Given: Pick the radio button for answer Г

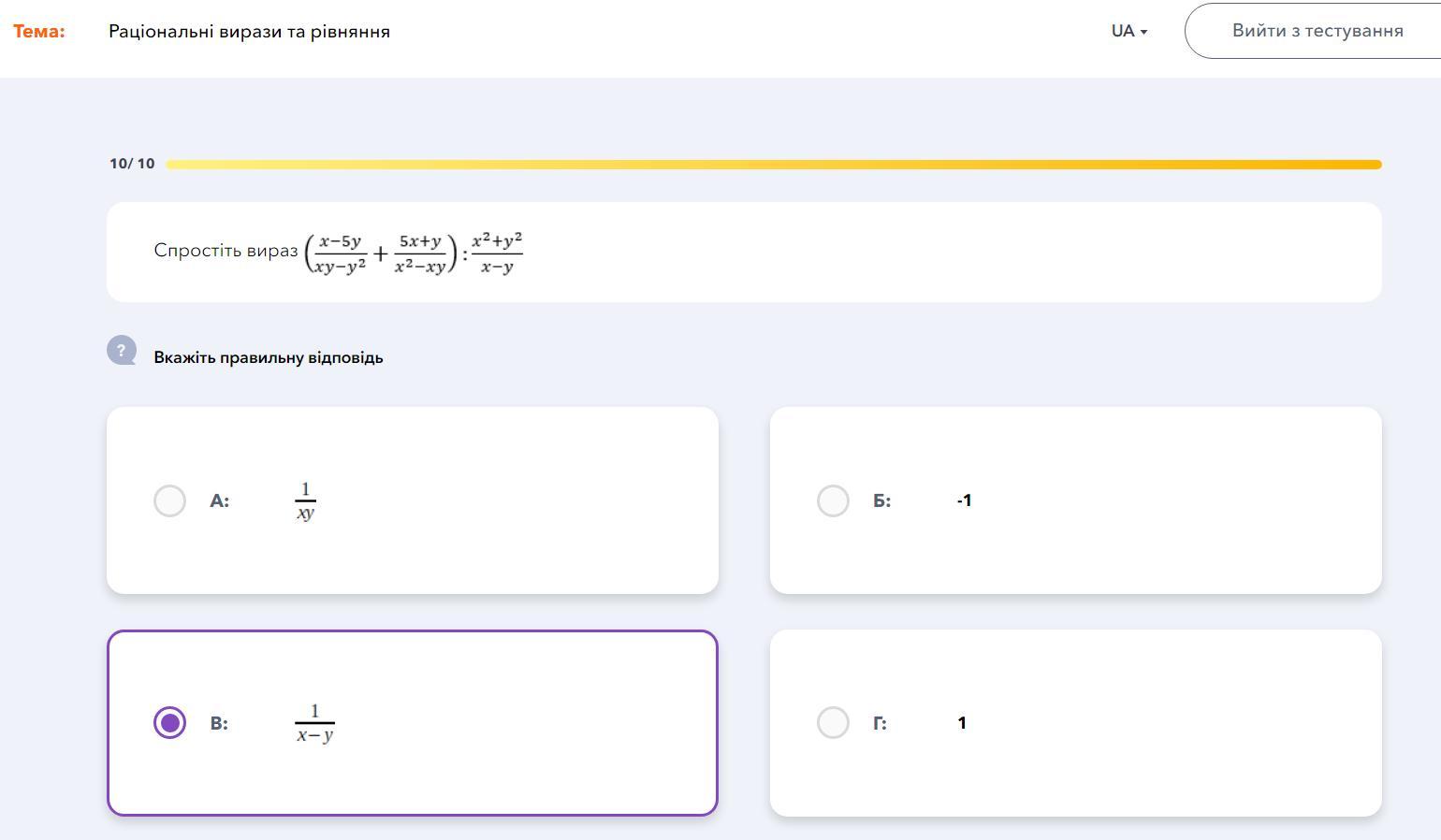Looking at the screenshot, I should click(833, 723).
